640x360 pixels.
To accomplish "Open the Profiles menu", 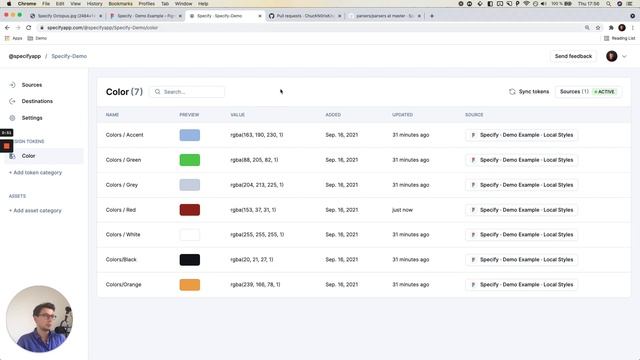I will click(x=147, y=4).
